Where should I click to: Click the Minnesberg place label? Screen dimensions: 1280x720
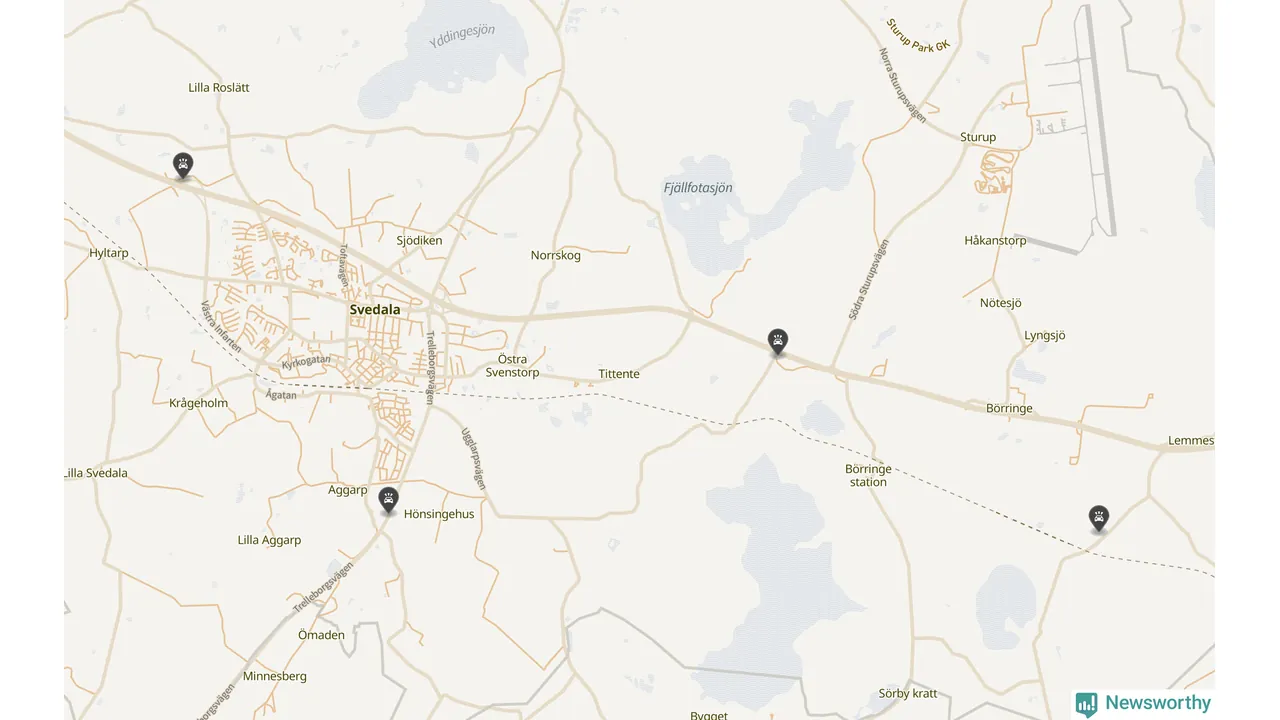[x=275, y=677]
